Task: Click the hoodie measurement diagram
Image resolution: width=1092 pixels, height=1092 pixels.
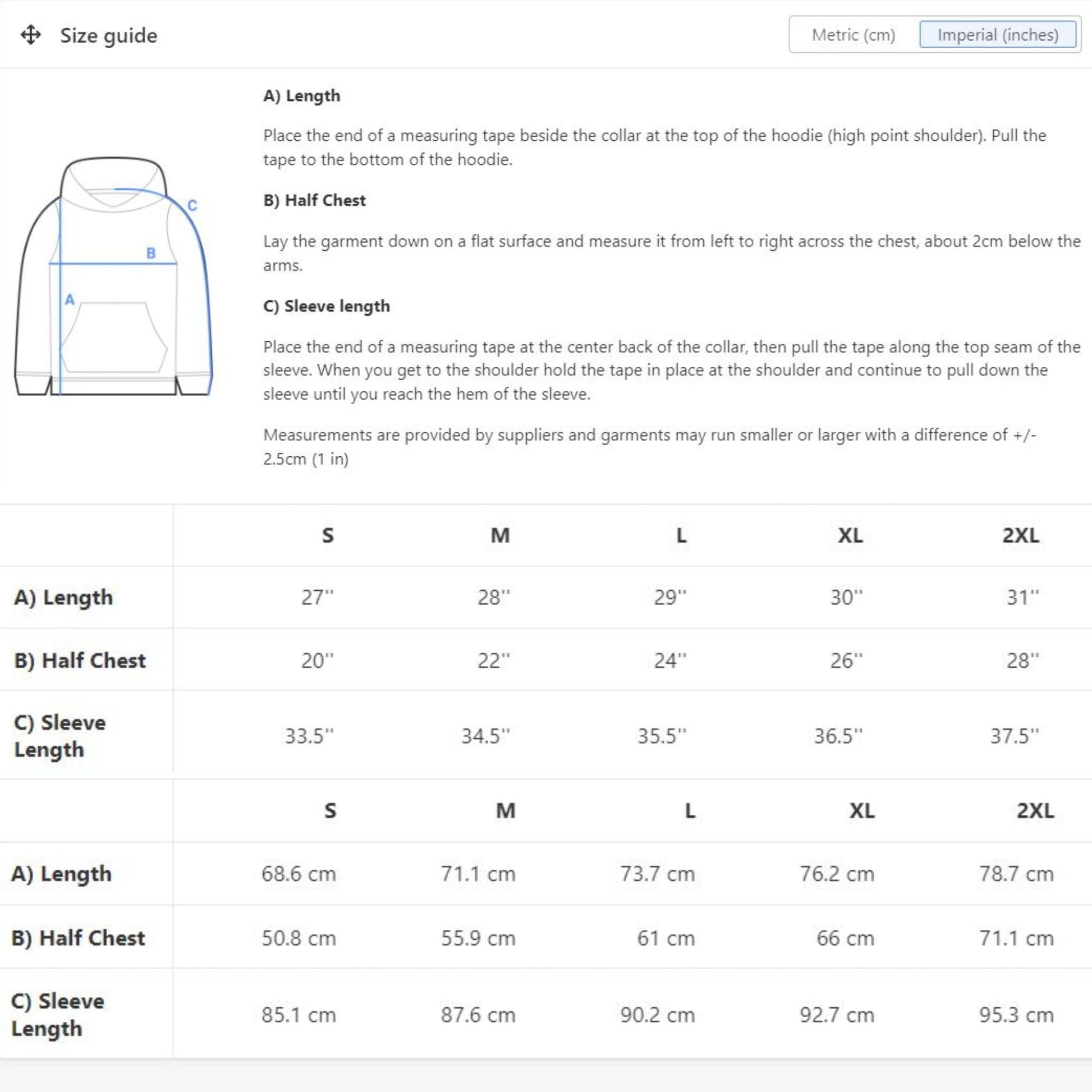Action: [113, 277]
